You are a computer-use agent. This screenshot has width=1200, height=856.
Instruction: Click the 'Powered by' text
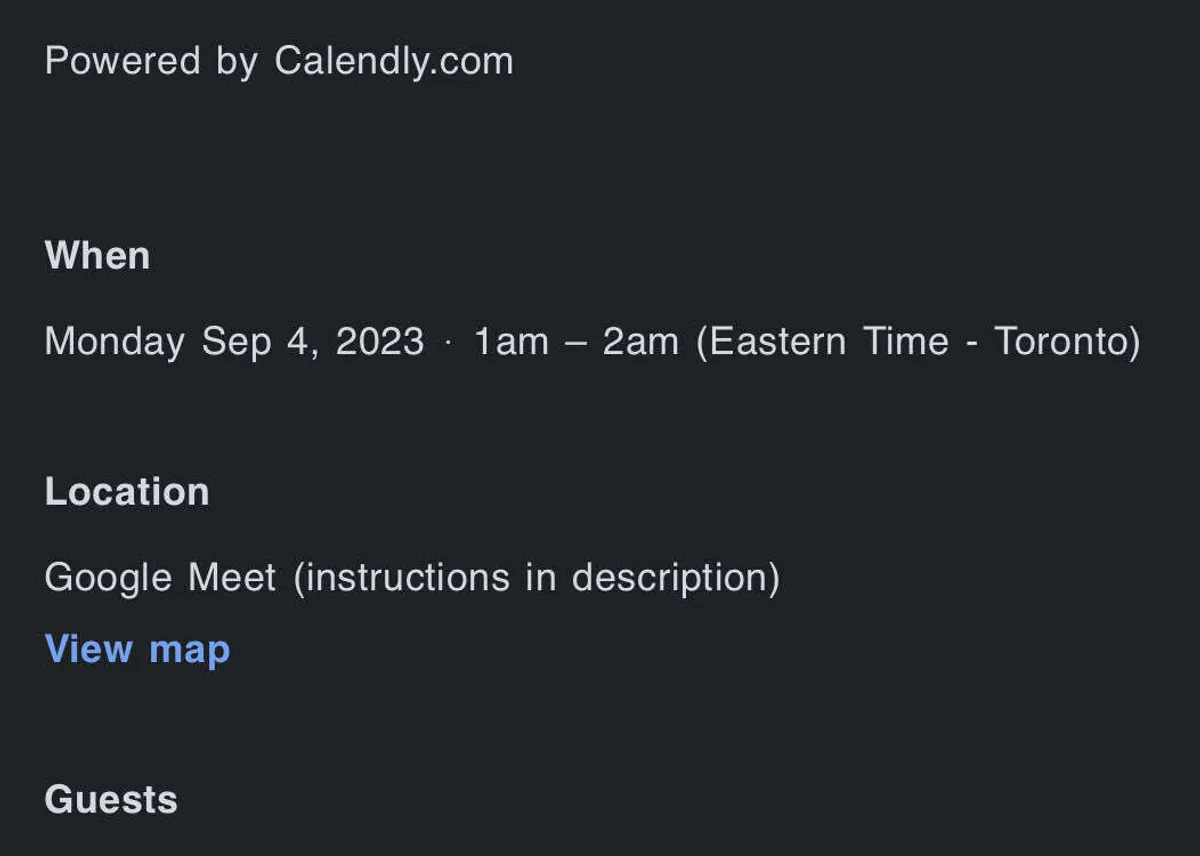(152, 61)
